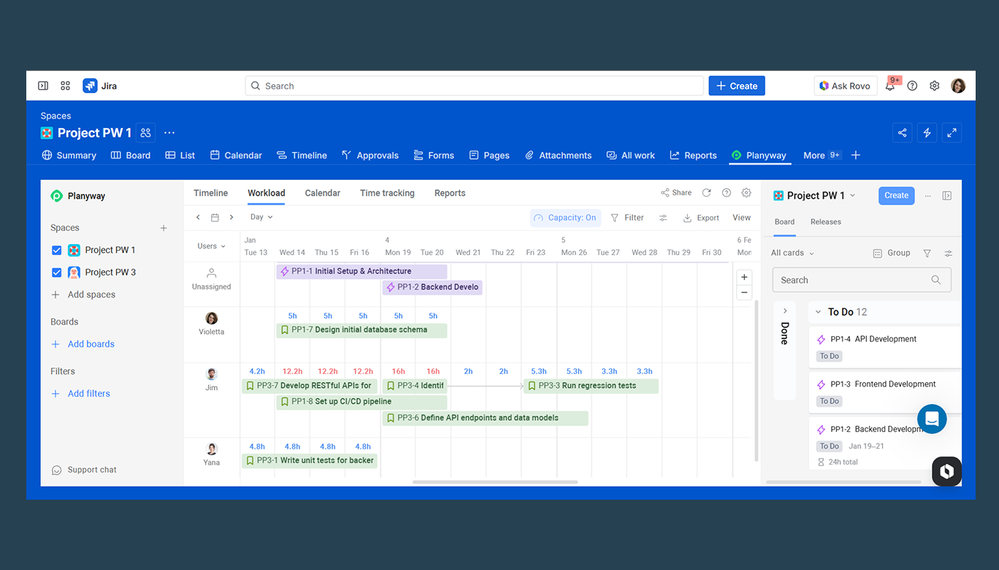The height and width of the screenshot is (570, 999).
Task: Add a new tab with the plus icon after More
Action: pyautogui.click(x=856, y=155)
